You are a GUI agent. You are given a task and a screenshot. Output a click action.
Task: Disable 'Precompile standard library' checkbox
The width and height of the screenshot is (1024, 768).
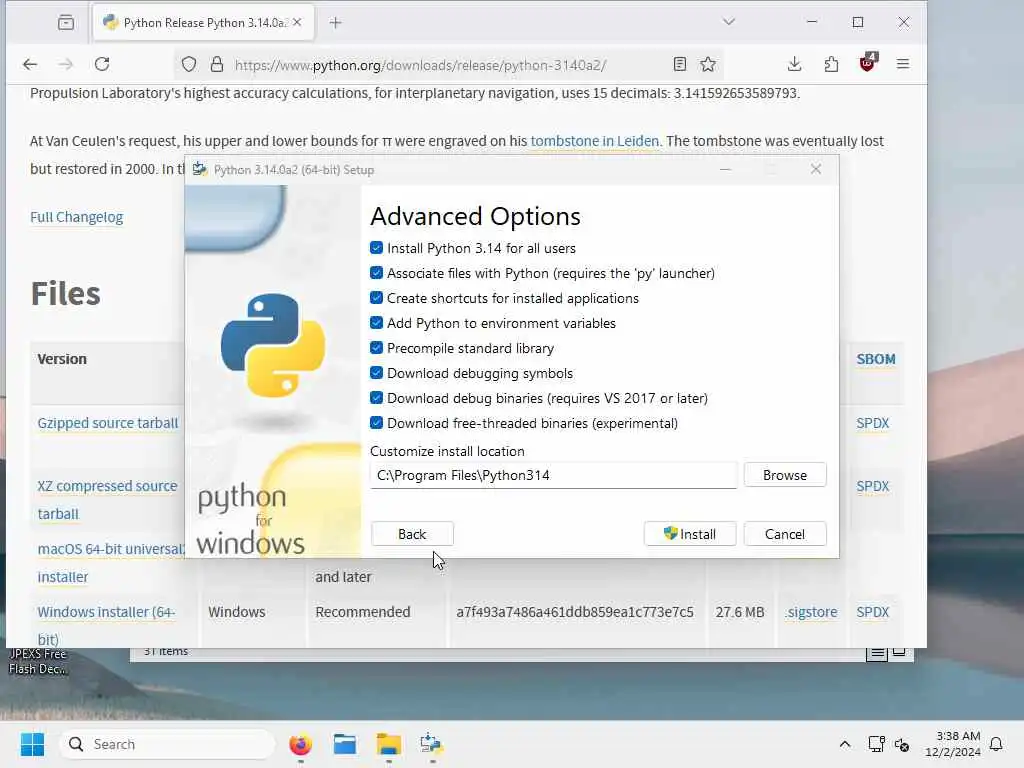click(x=376, y=348)
